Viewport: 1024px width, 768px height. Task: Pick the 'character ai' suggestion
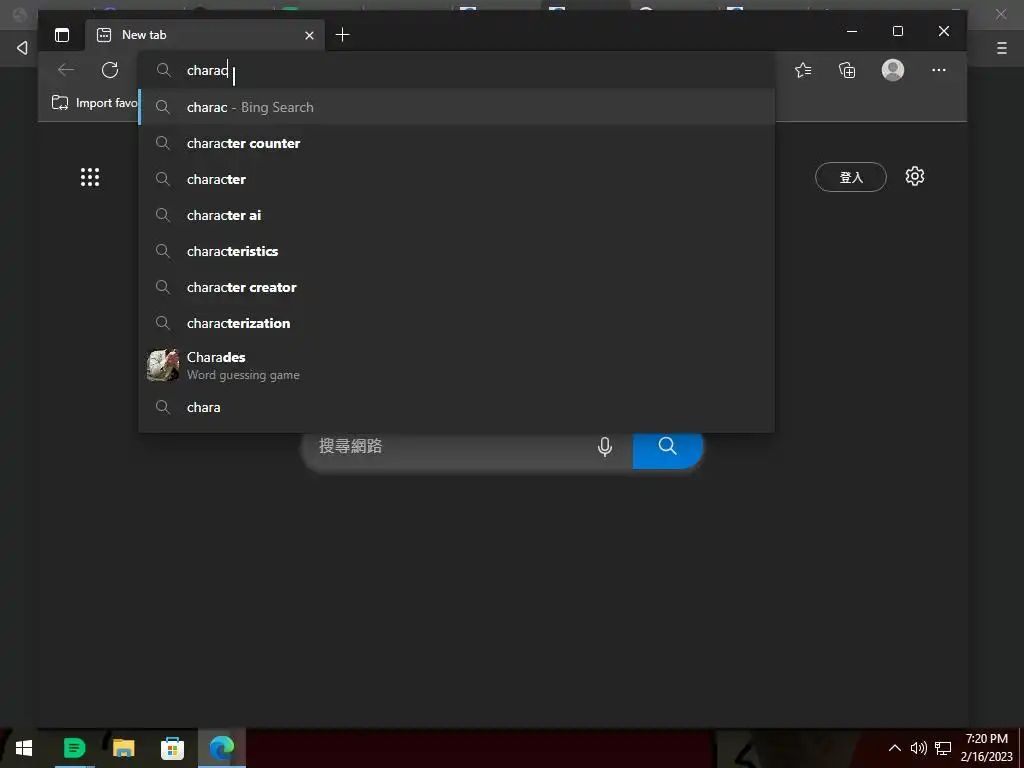click(456, 215)
